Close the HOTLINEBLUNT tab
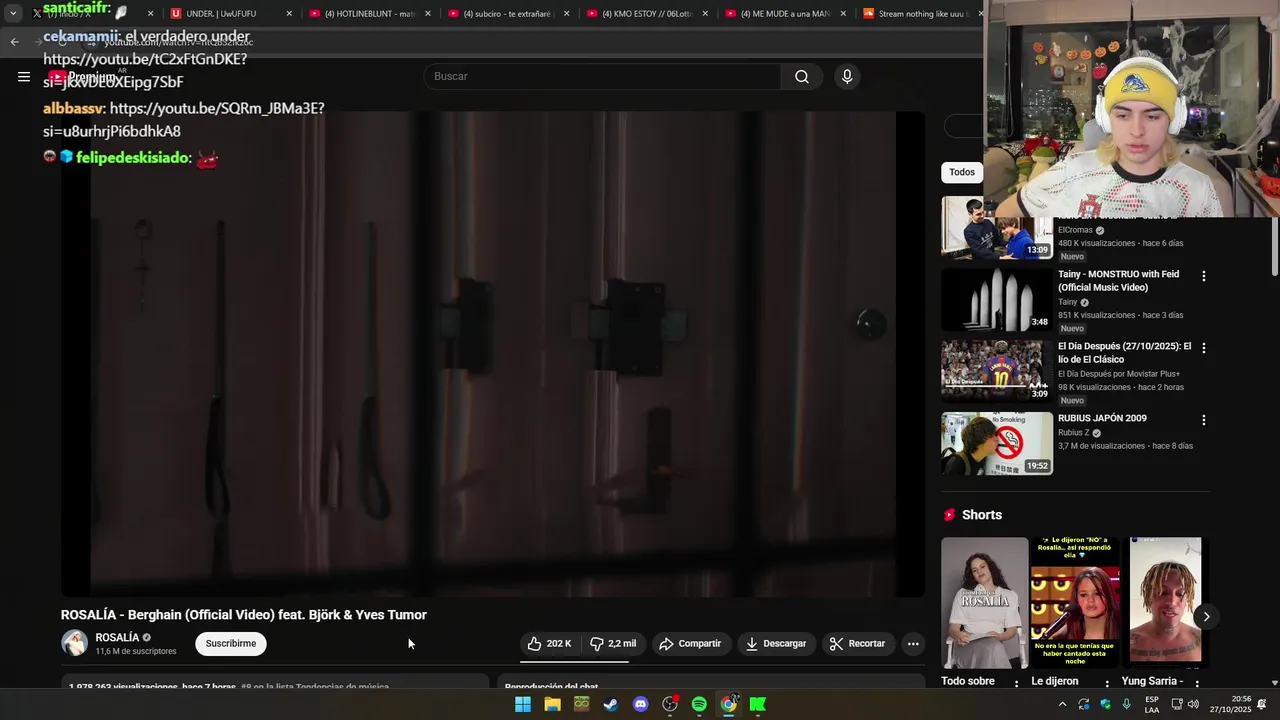This screenshot has height=720, width=1280. 428,14
